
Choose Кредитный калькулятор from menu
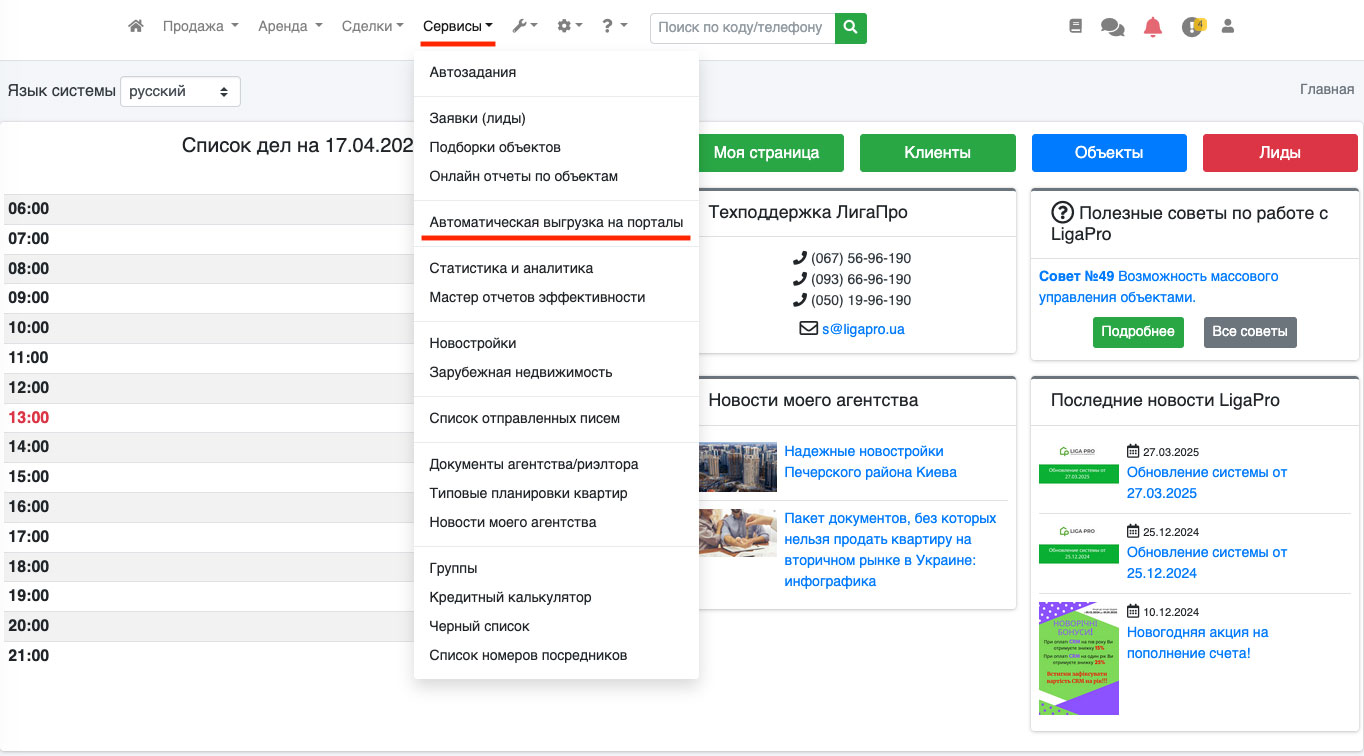click(510, 597)
